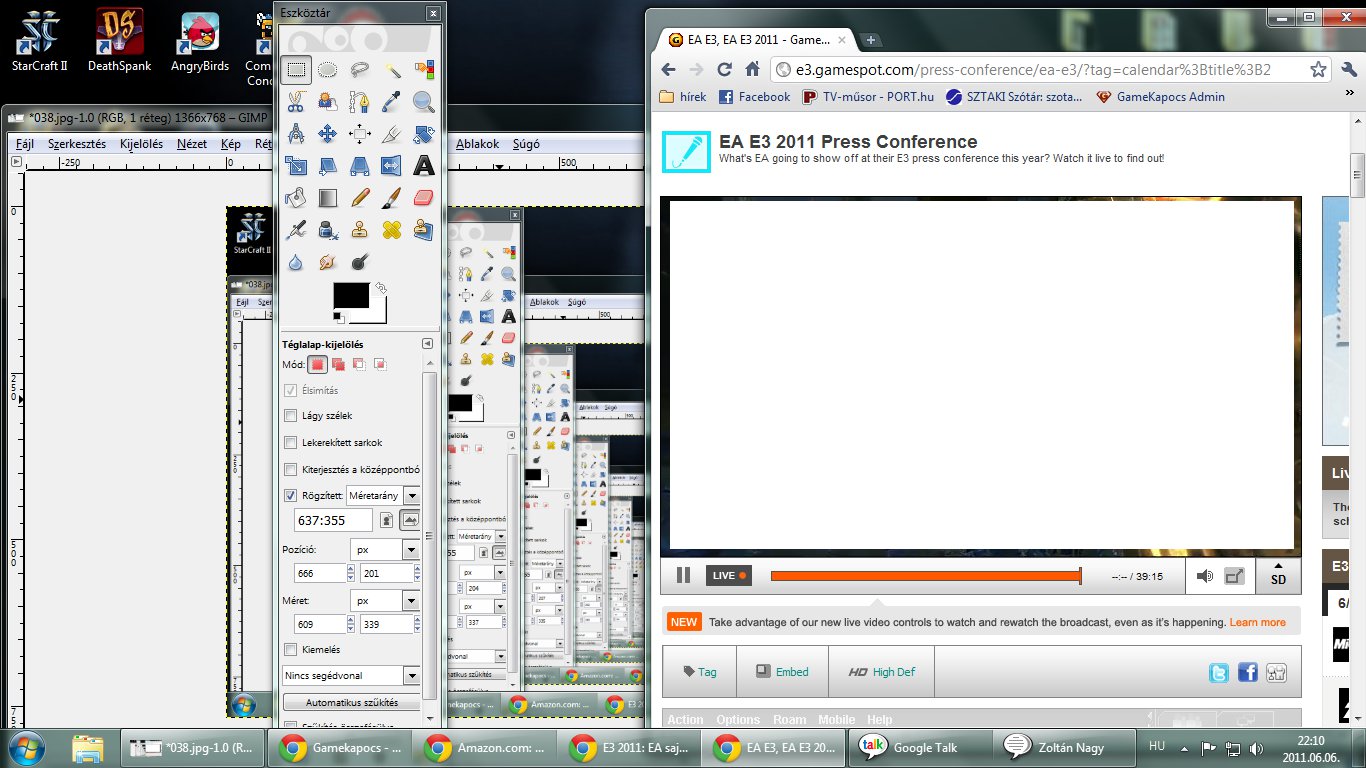Select the Measure compass tool
The height and width of the screenshot is (768, 1366).
(x=296, y=133)
